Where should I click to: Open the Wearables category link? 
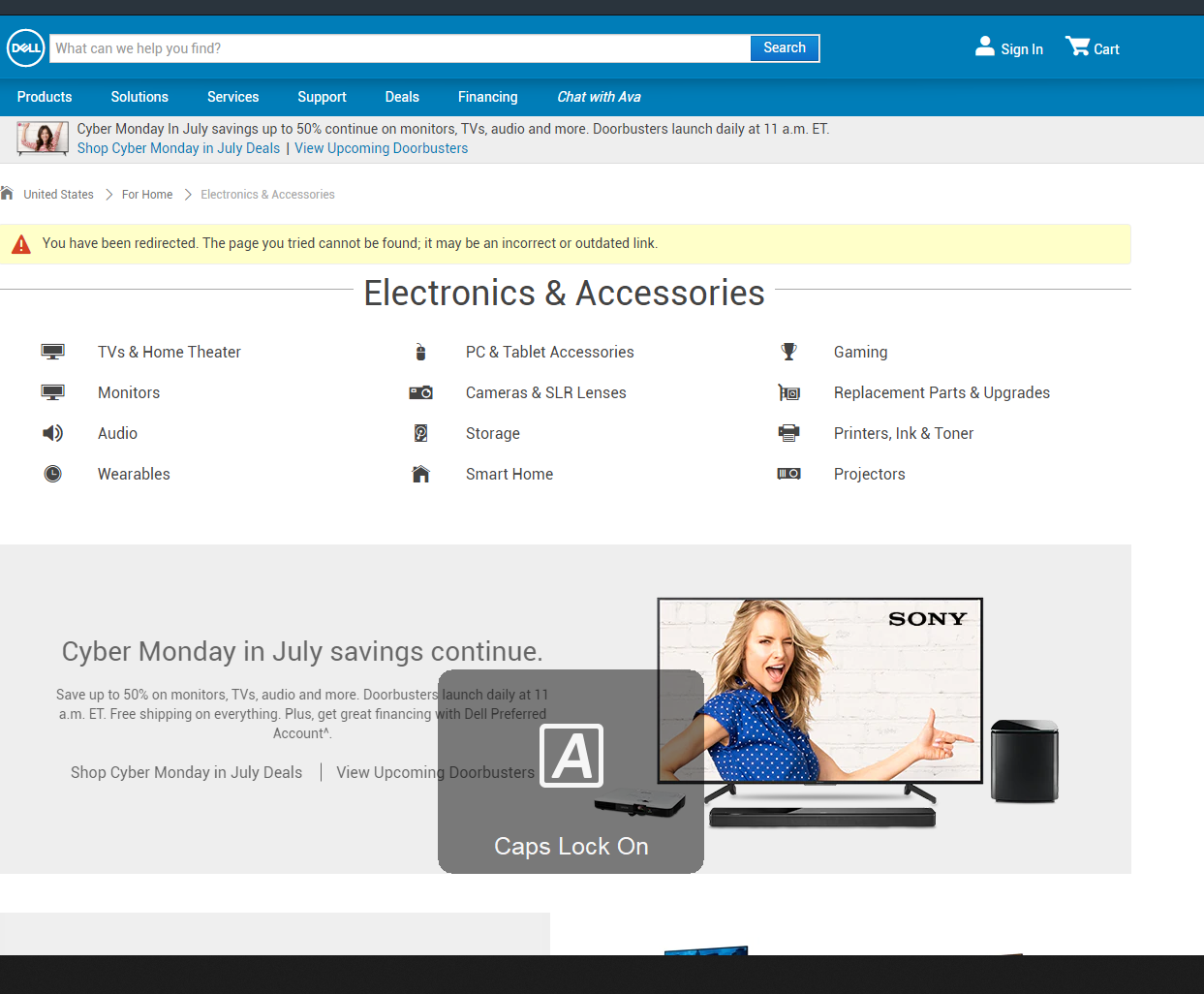(134, 474)
